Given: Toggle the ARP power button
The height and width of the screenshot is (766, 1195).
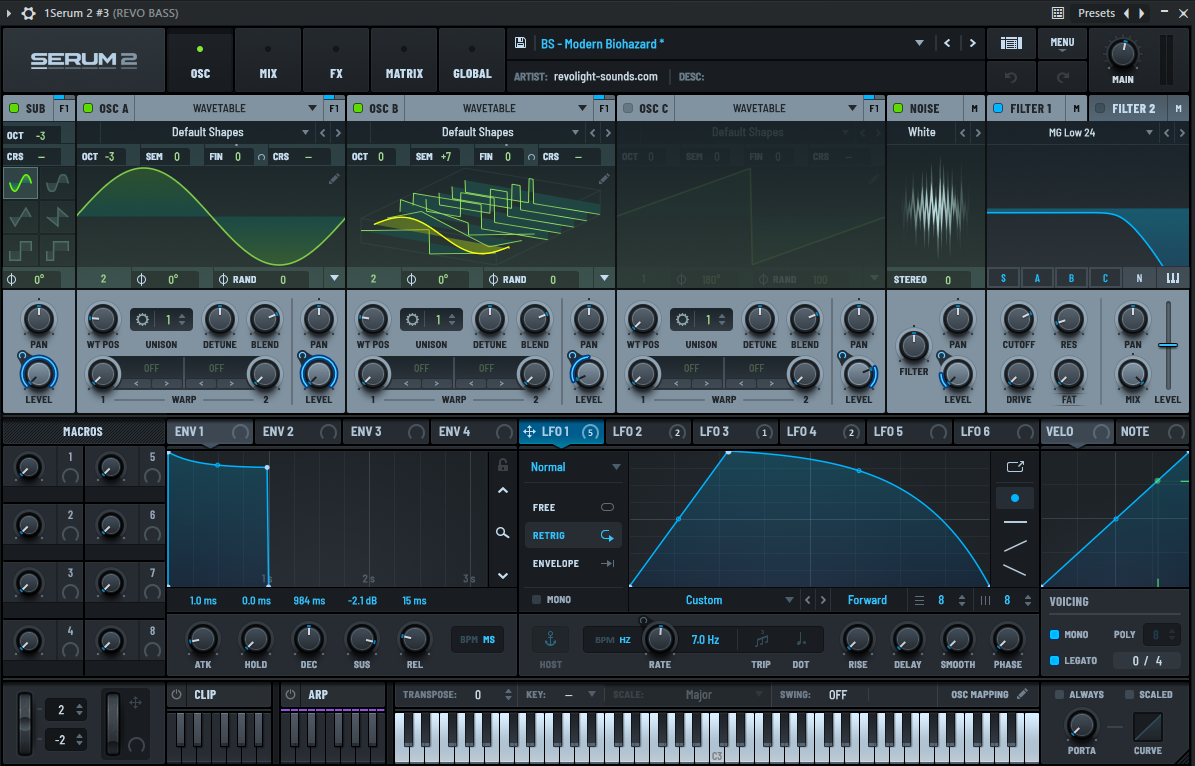Looking at the screenshot, I should [290, 694].
